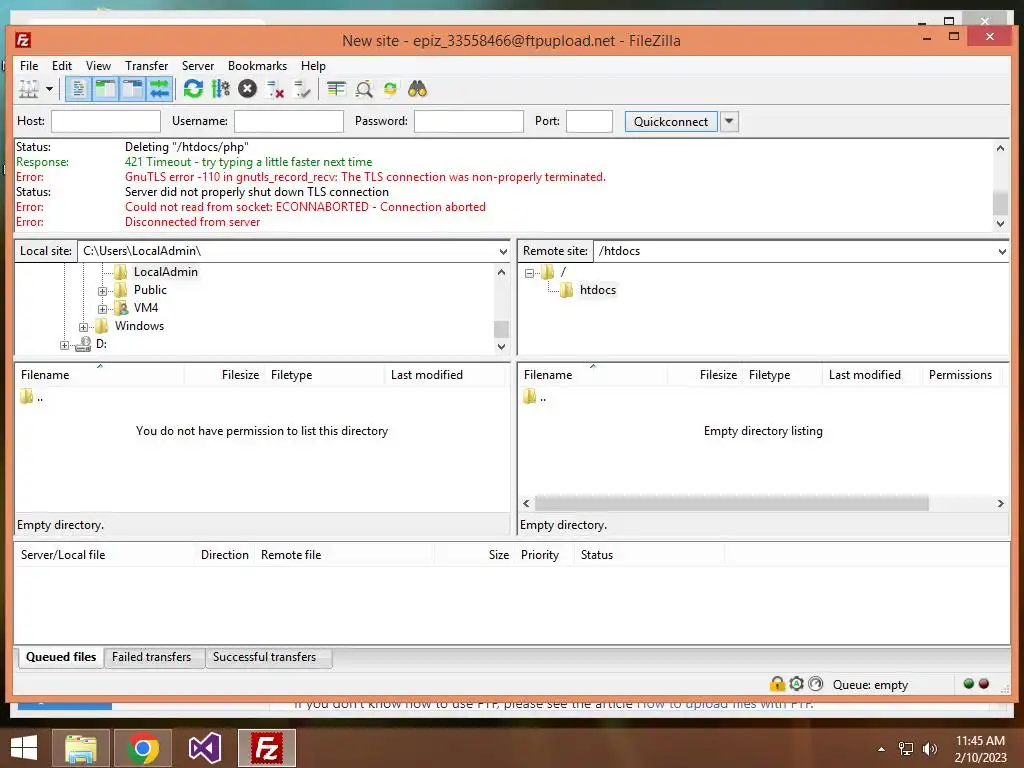Toggle synchronized browsing icon

coord(391,89)
